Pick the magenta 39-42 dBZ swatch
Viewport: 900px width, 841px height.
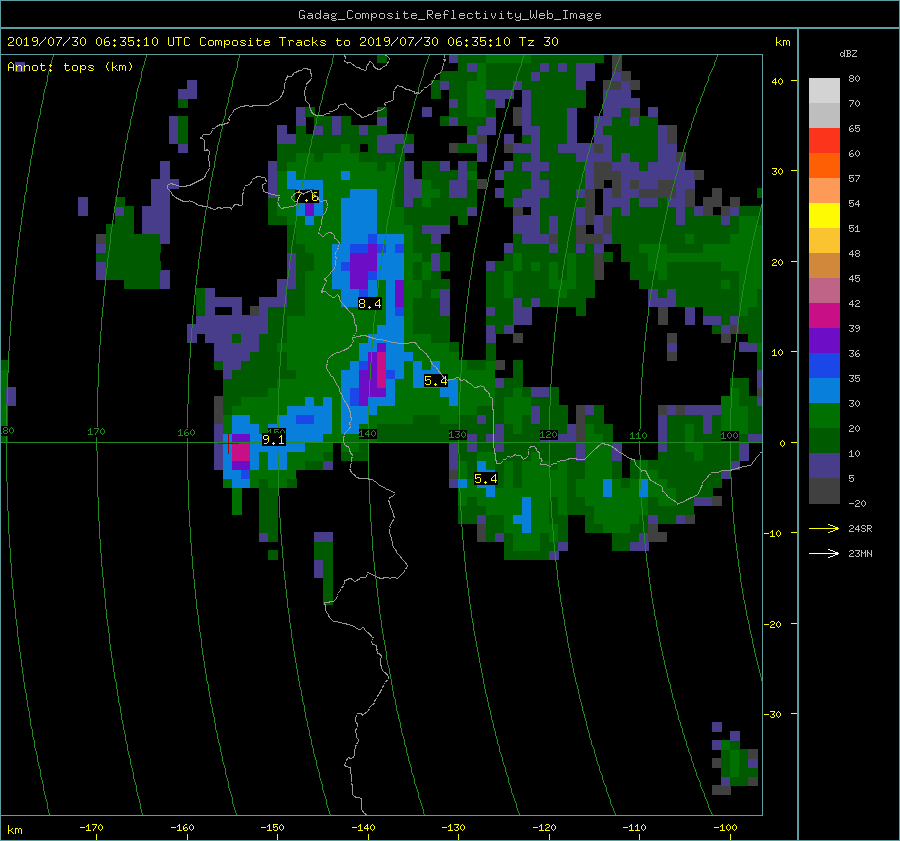[x=824, y=315]
